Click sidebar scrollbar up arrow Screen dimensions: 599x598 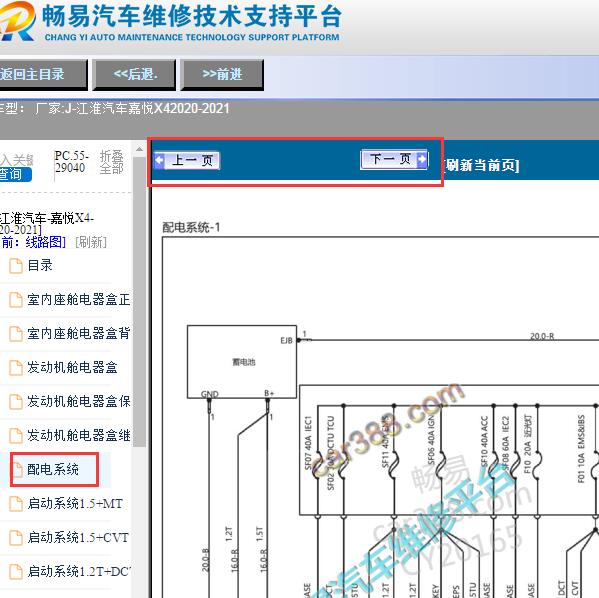(x=139, y=149)
